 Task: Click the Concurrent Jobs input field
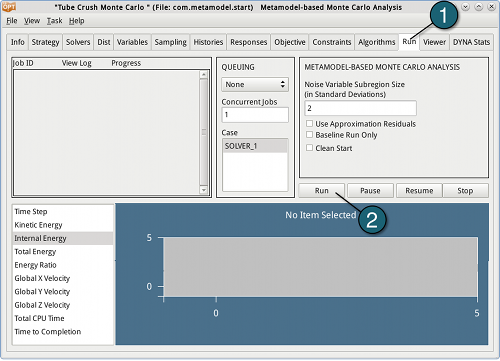(255, 115)
